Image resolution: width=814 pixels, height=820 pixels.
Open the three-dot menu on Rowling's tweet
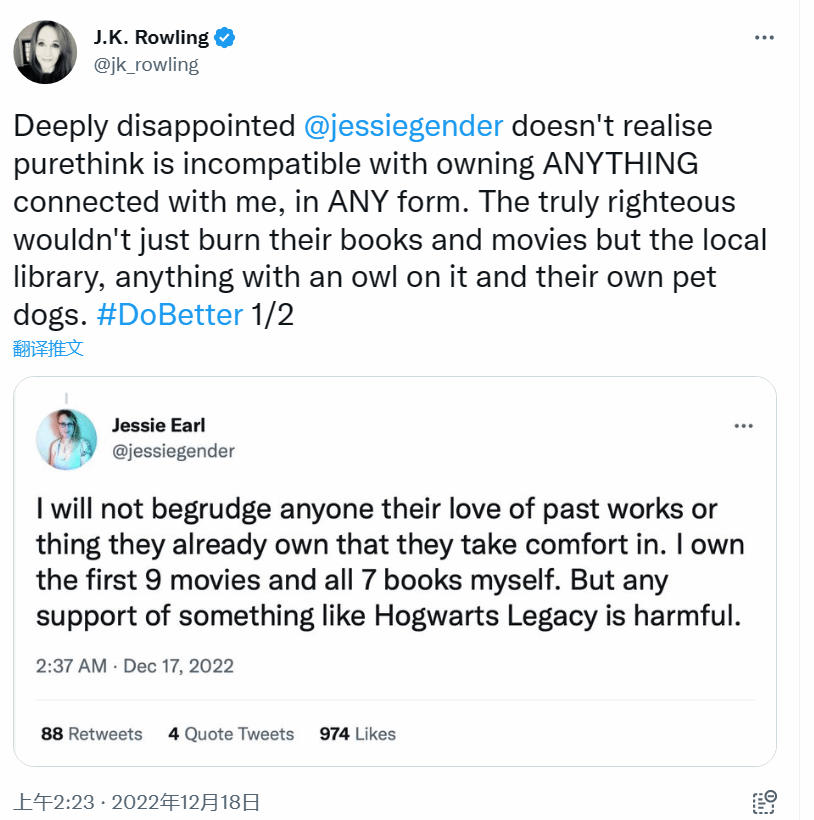pyautogui.click(x=764, y=38)
